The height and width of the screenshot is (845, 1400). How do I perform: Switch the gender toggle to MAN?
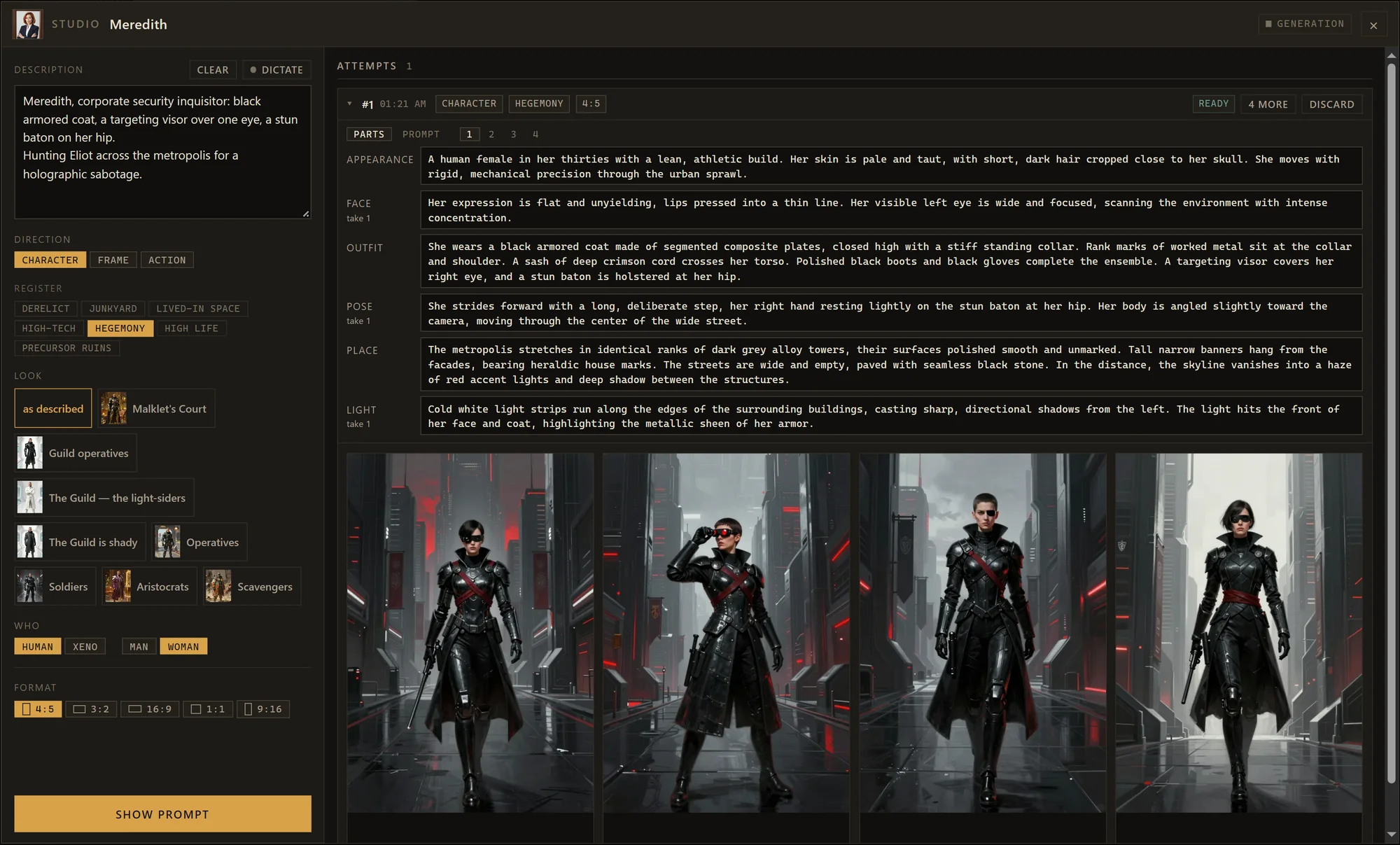point(139,647)
